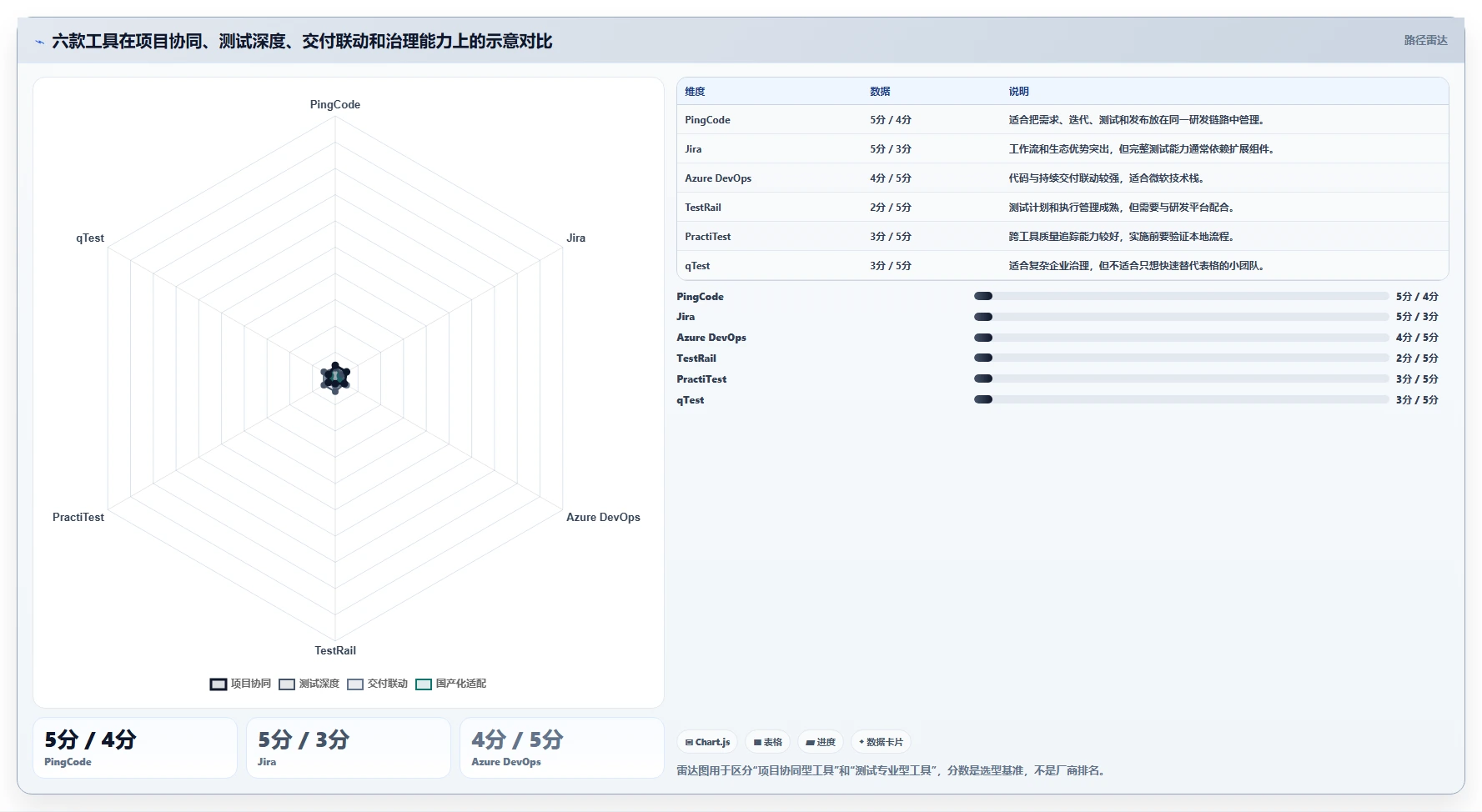Select the TestRail table row name
The image size is (1482, 812).
(703, 208)
